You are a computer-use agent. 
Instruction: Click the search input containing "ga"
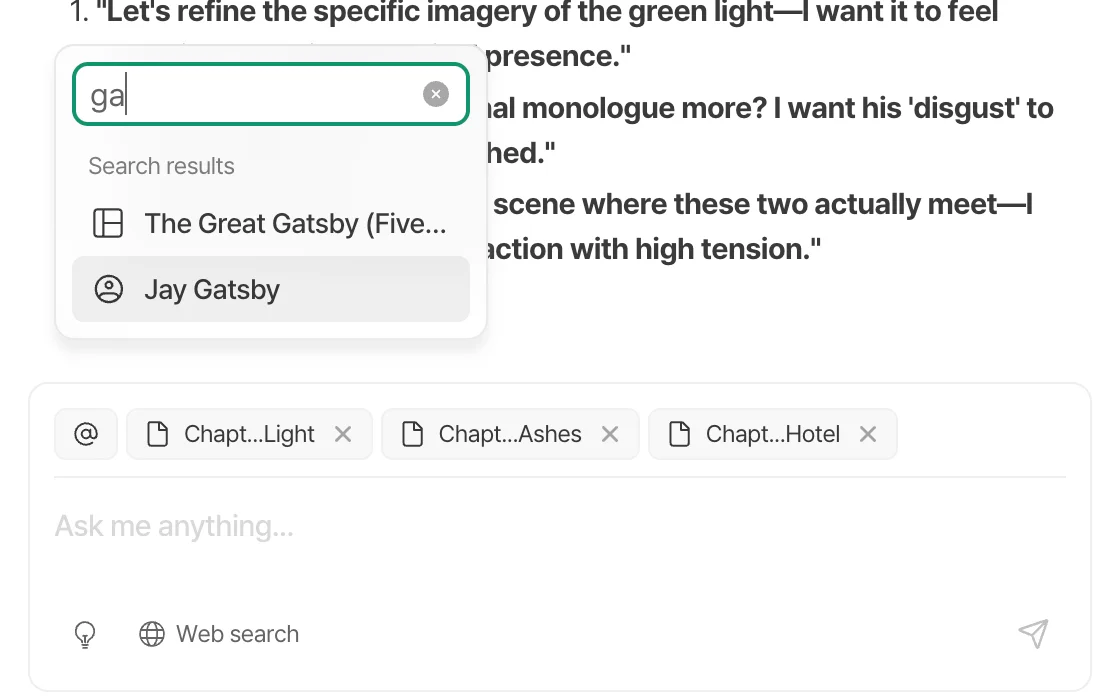click(x=250, y=95)
